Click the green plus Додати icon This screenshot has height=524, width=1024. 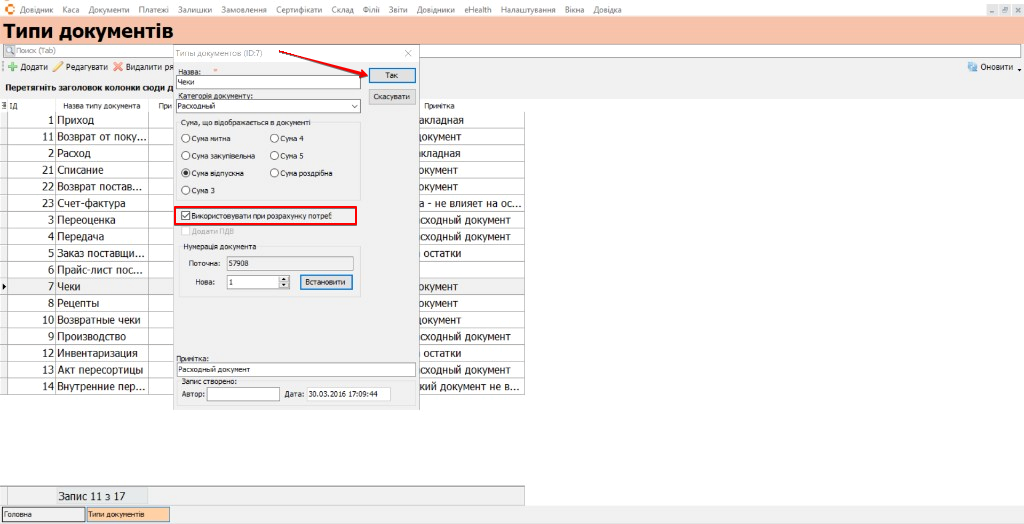click(x=12, y=67)
